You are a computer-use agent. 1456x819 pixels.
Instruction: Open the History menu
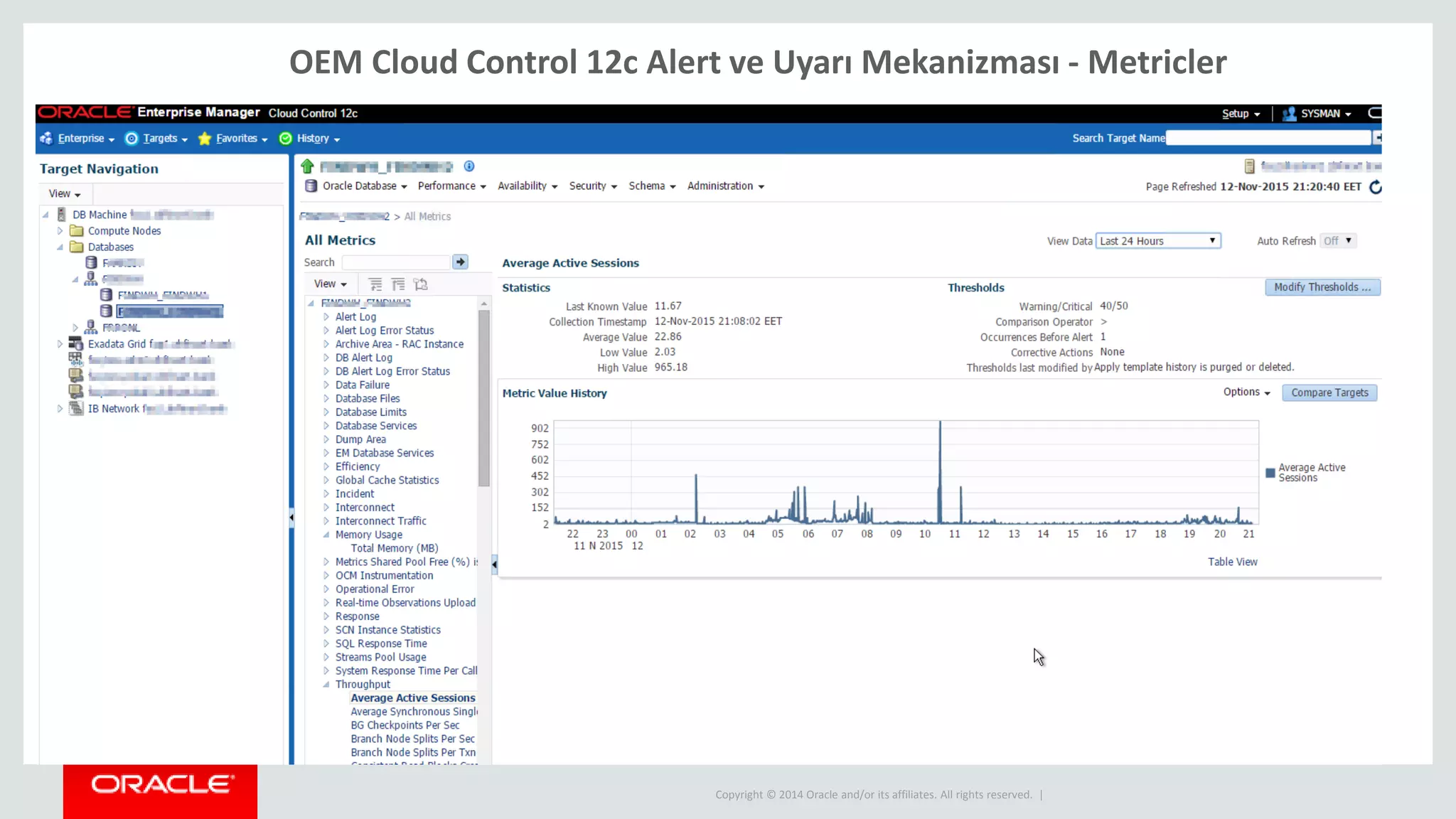click(310, 139)
